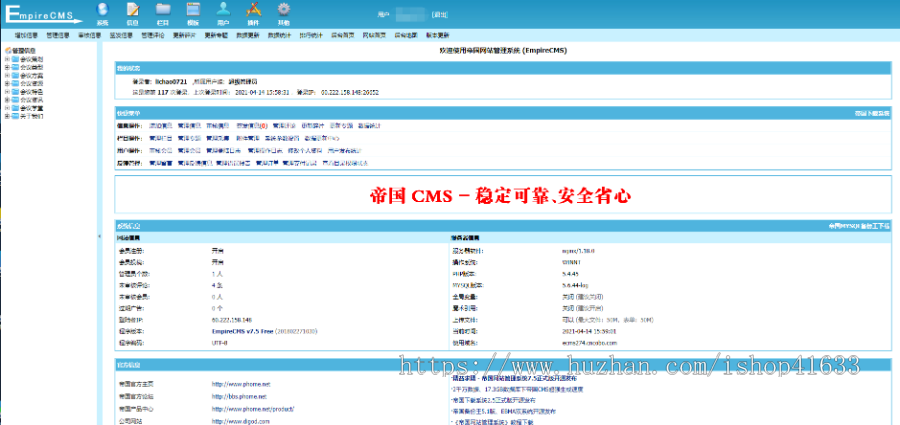900x425 pixels.
Task: Click the login username lichao0721
Action: 172,82
